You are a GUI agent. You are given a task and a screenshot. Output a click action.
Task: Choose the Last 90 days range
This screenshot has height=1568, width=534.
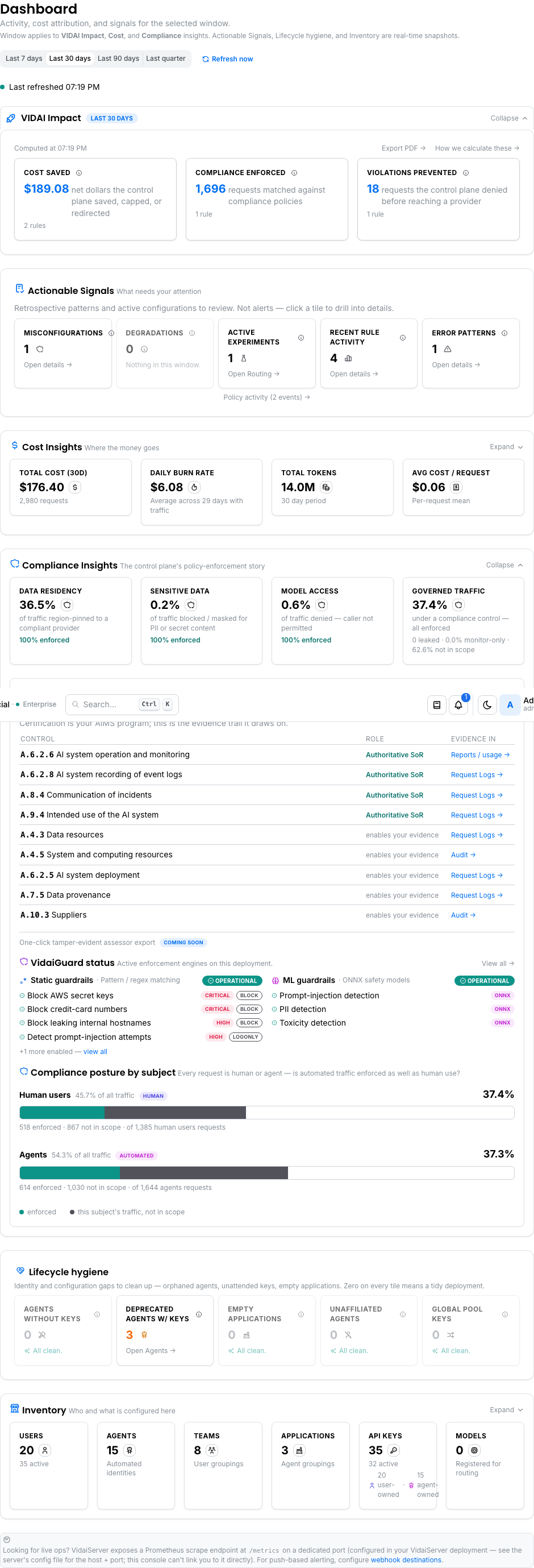pyautogui.click(x=119, y=59)
